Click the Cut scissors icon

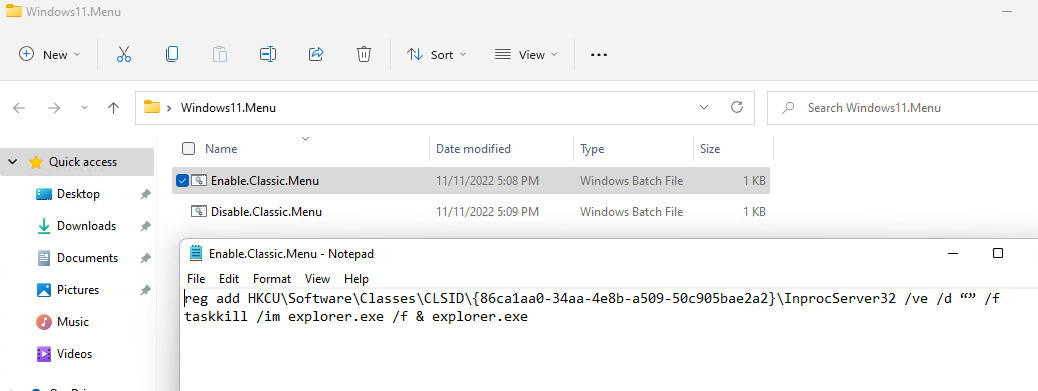pyautogui.click(x=124, y=54)
